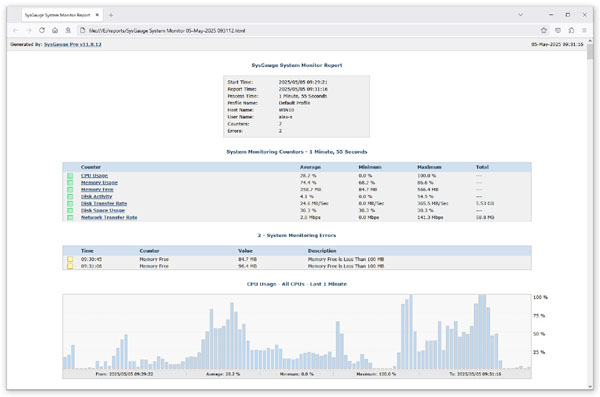
Task: Open the Disk Space Usage link
Action: pyautogui.click(x=103, y=210)
